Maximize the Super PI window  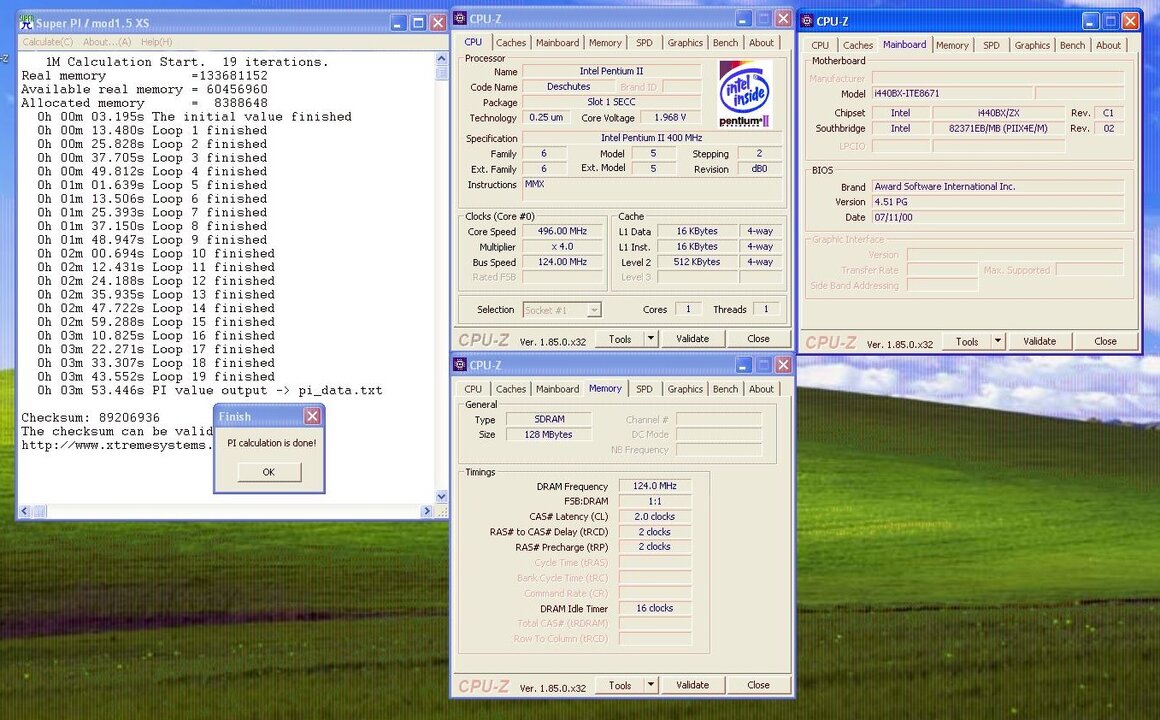point(418,23)
